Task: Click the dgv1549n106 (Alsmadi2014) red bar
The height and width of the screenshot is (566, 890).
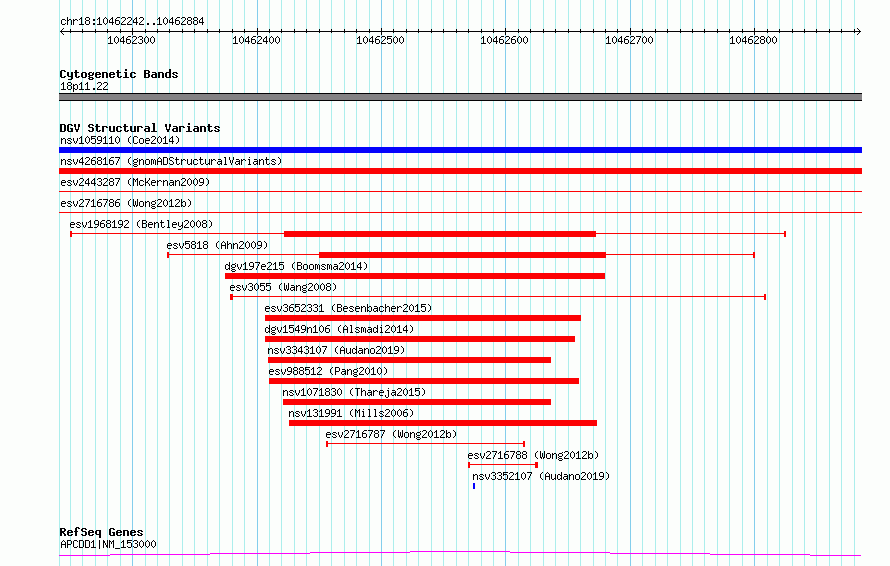Action: (x=420, y=339)
